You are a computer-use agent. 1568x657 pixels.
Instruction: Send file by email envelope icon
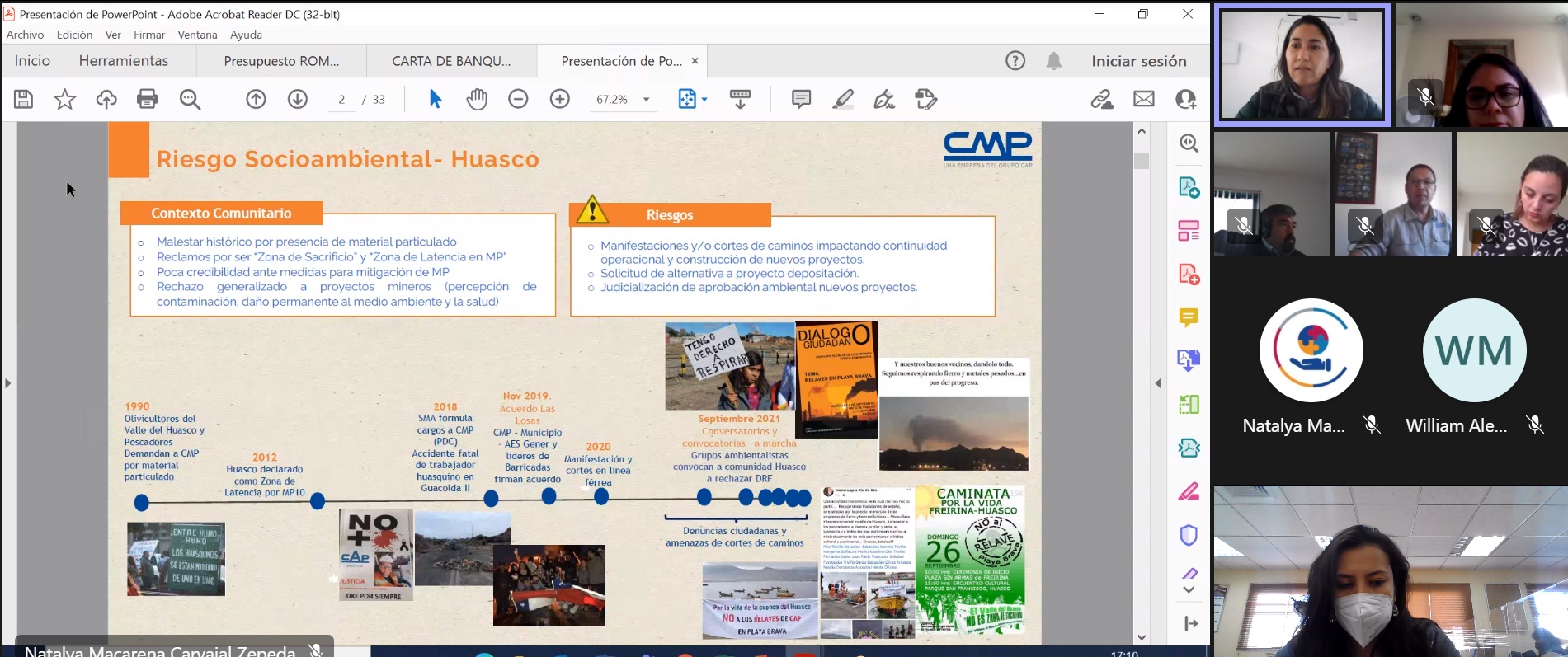1143,100
